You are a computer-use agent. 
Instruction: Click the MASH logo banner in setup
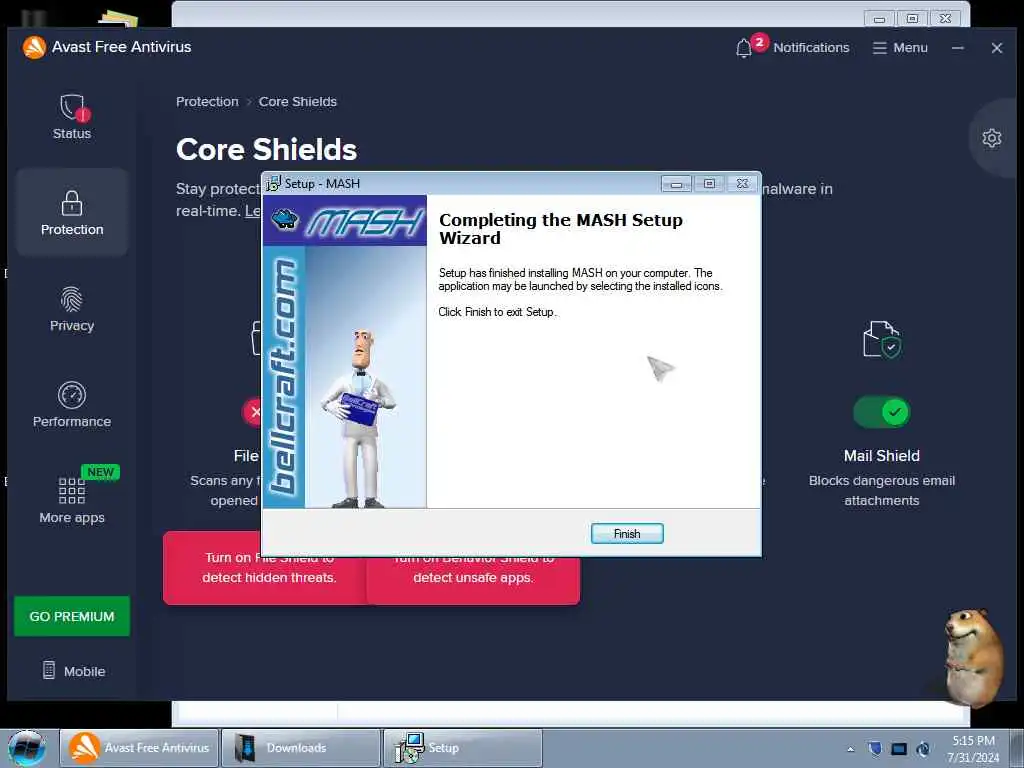click(345, 221)
